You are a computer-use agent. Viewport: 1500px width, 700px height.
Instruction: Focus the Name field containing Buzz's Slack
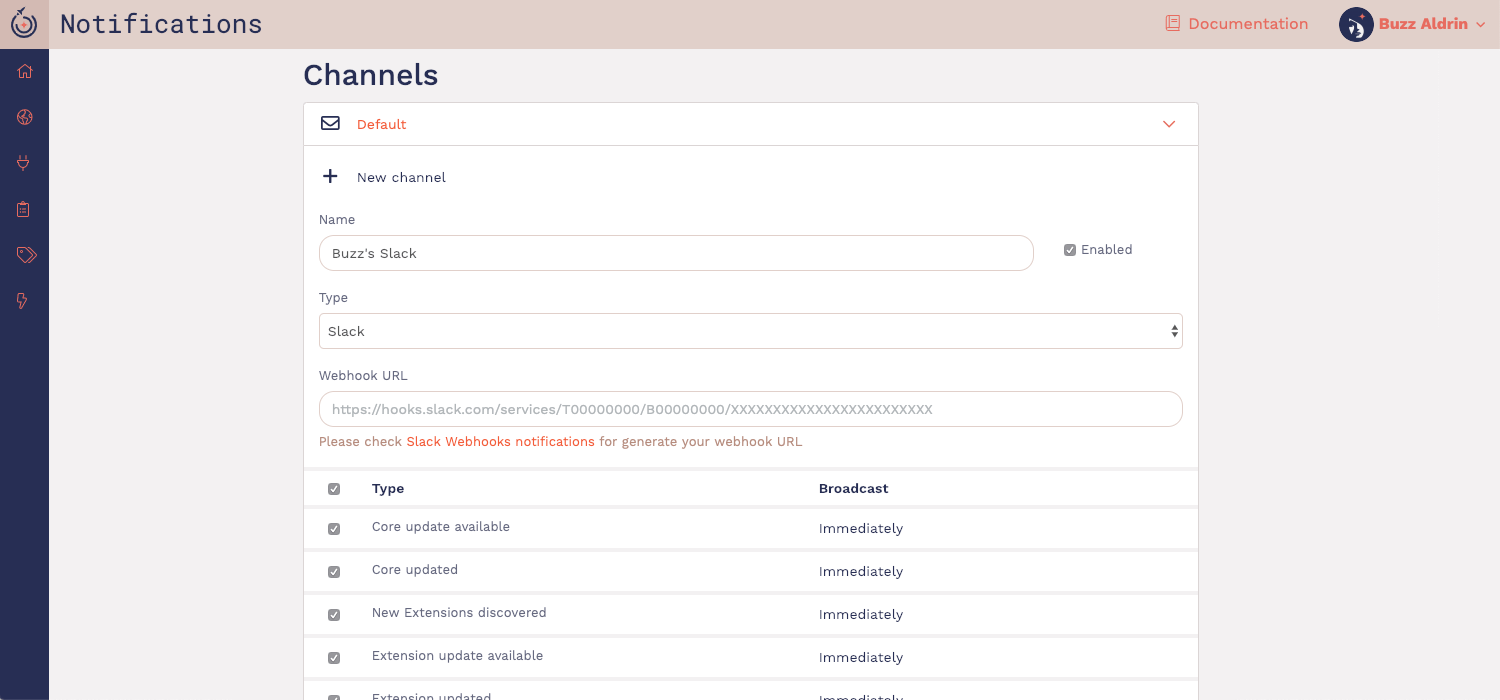click(676, 253)
